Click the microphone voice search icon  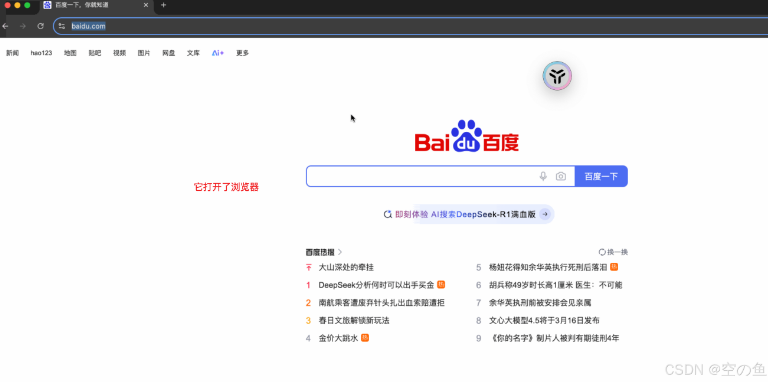click(x=543, y=176)
